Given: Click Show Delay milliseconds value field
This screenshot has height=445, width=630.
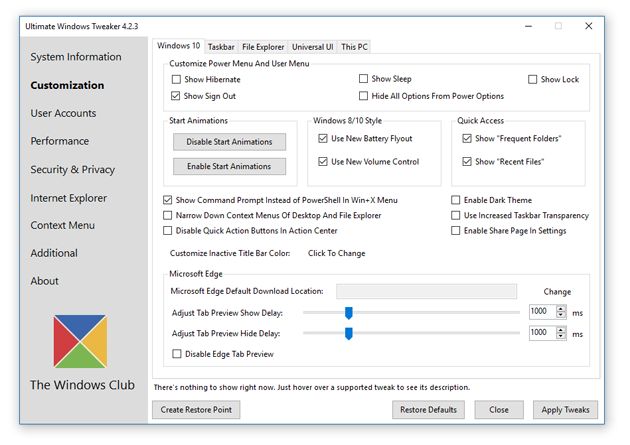Looking at the screenshot, I should [542, 312].
